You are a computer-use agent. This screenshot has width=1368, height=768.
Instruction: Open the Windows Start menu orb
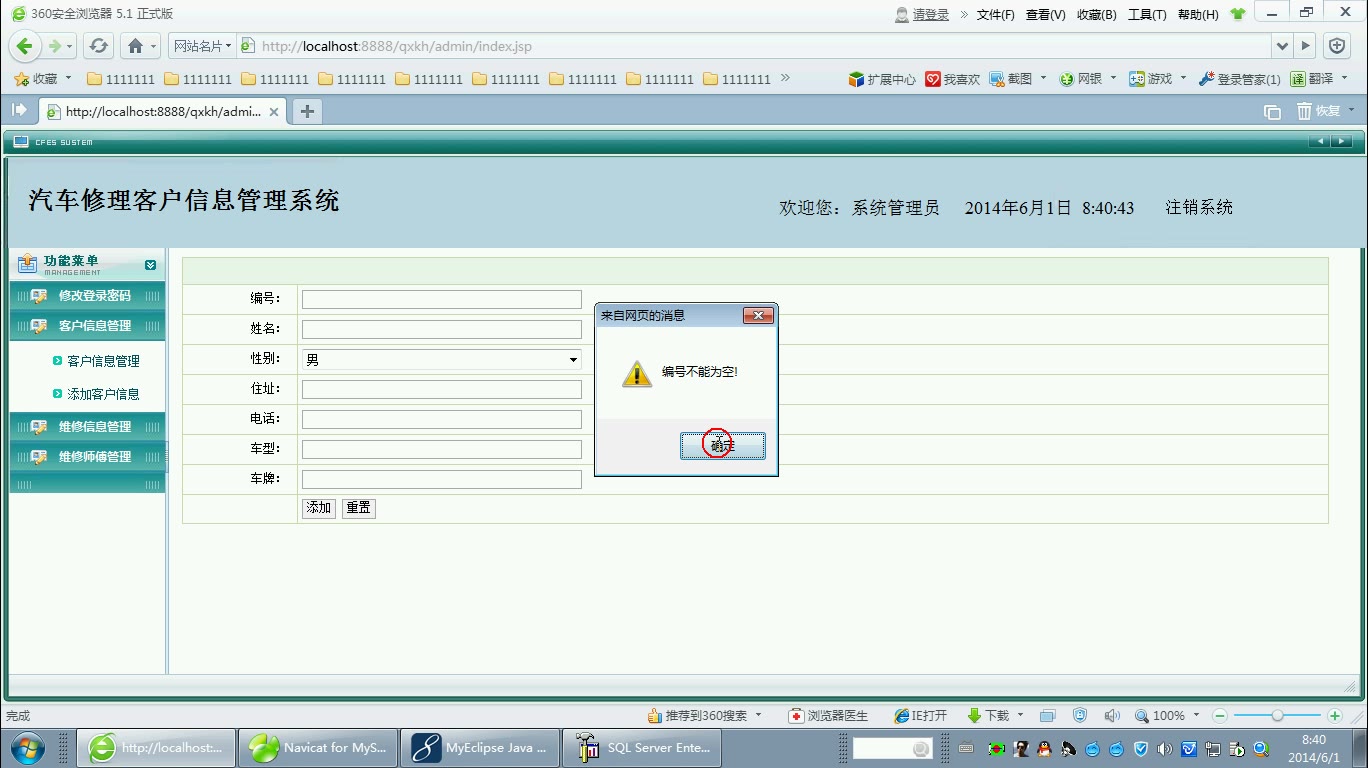click(x=26, y=748)
